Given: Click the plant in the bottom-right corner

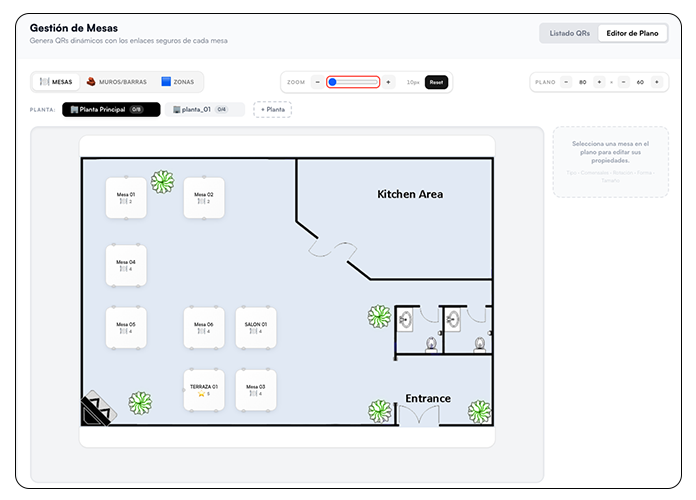Looking at the screenshot, I should (479, 412).
